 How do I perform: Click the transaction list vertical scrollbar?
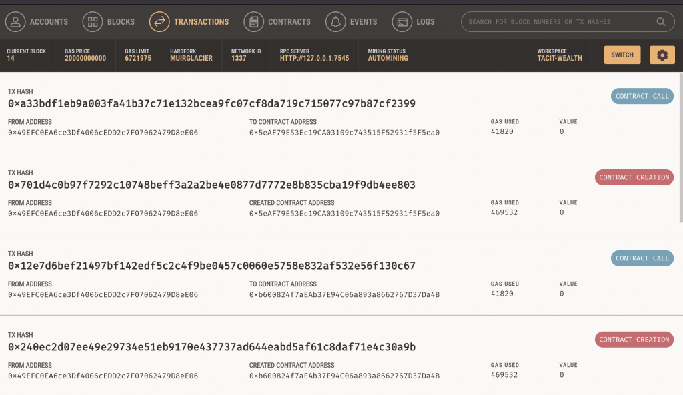click(x=681, y=148)
